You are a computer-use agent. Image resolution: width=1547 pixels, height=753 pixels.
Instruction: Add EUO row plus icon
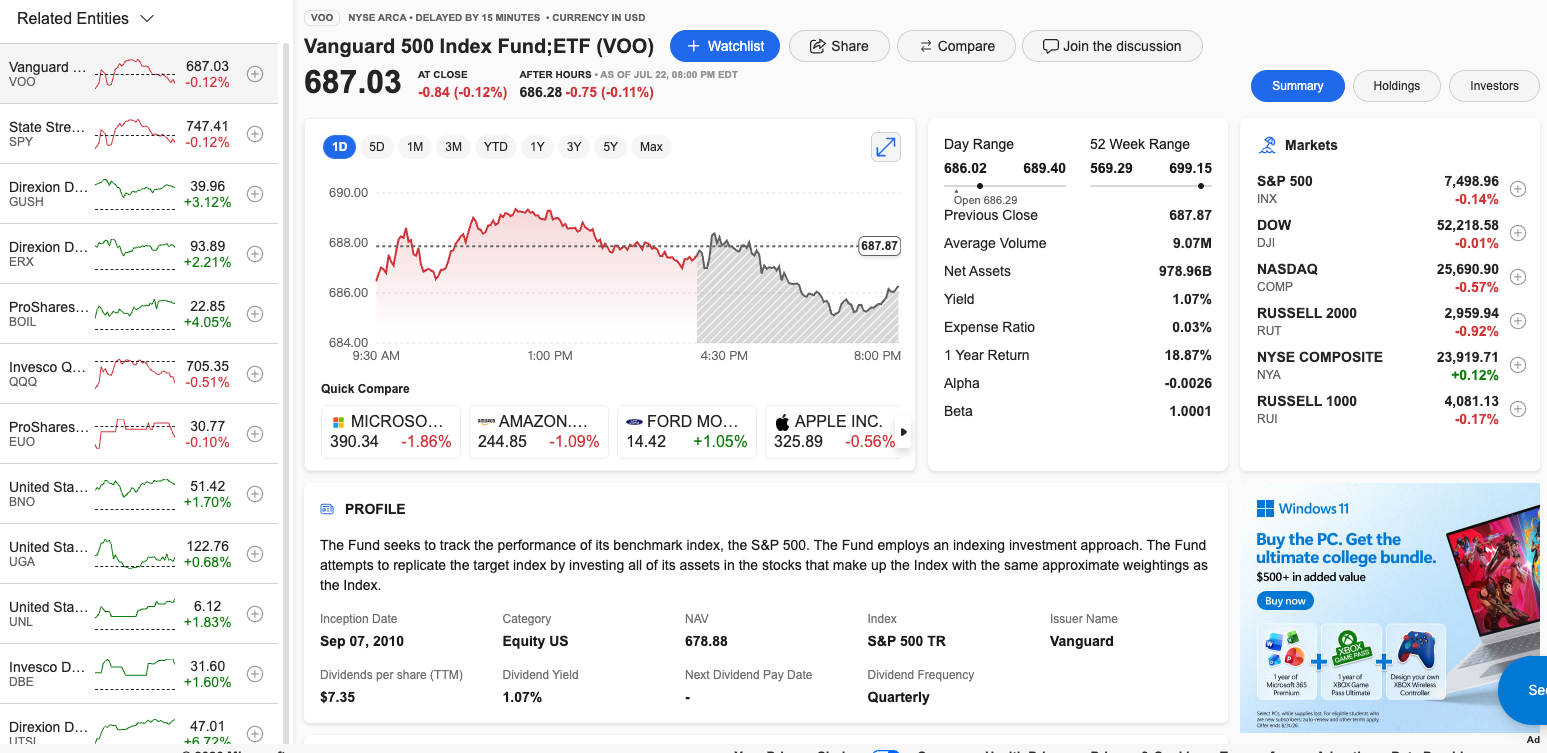[255, 434]
